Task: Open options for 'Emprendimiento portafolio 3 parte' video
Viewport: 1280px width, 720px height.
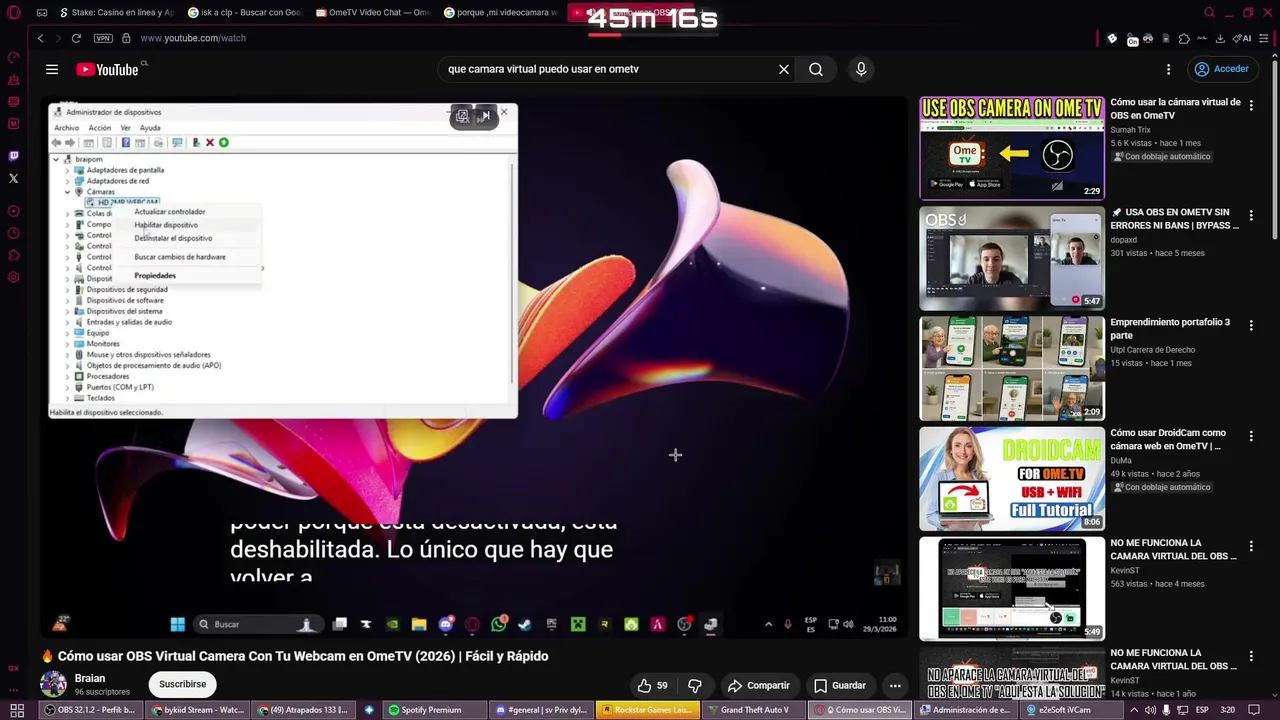Action: click(1251, 325)
